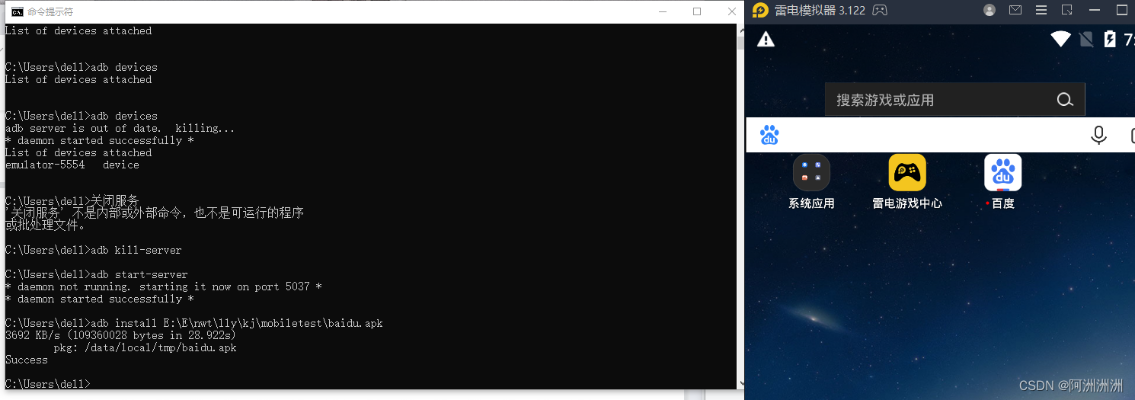The width and height of the screenshot is (1135, 400).
Task: Click the command prompt title bar icon
Action: pos(15,11)
